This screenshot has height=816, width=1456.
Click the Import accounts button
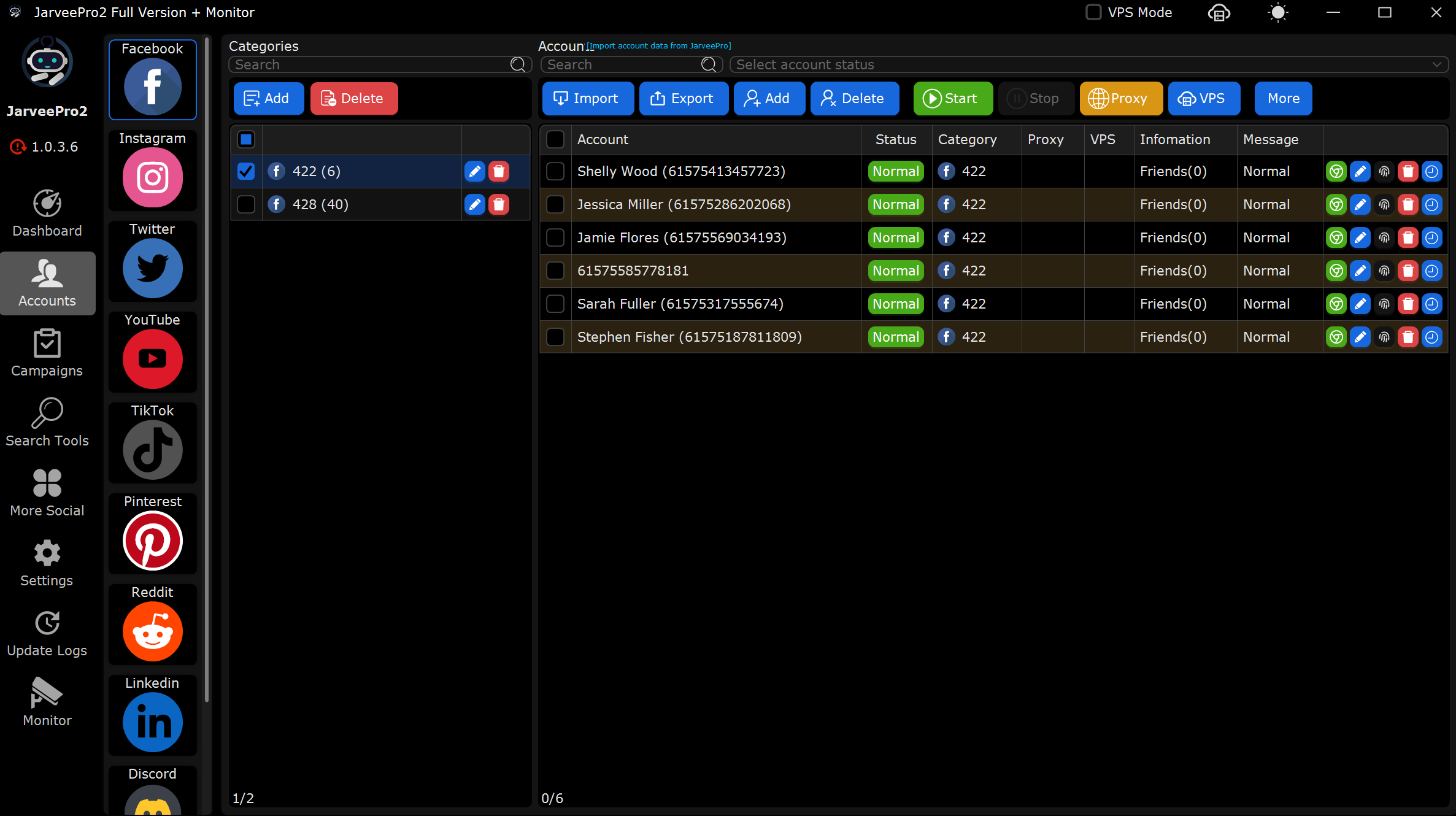[x=588, y=98]
